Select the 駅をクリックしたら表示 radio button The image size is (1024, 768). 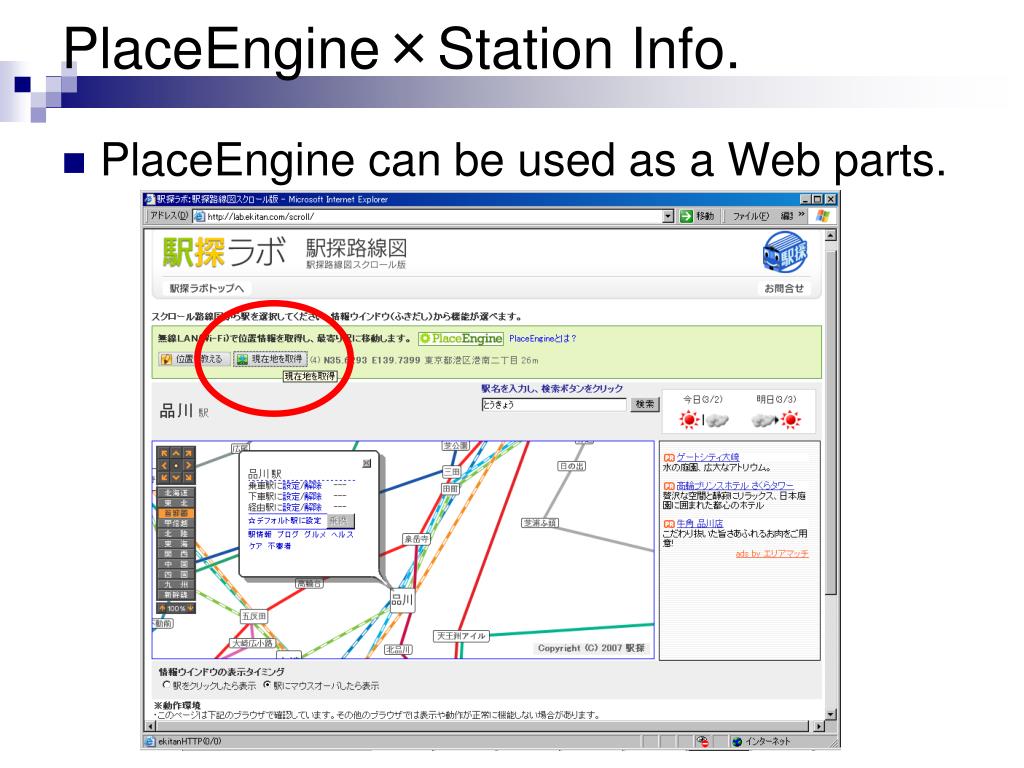(166, 684)
